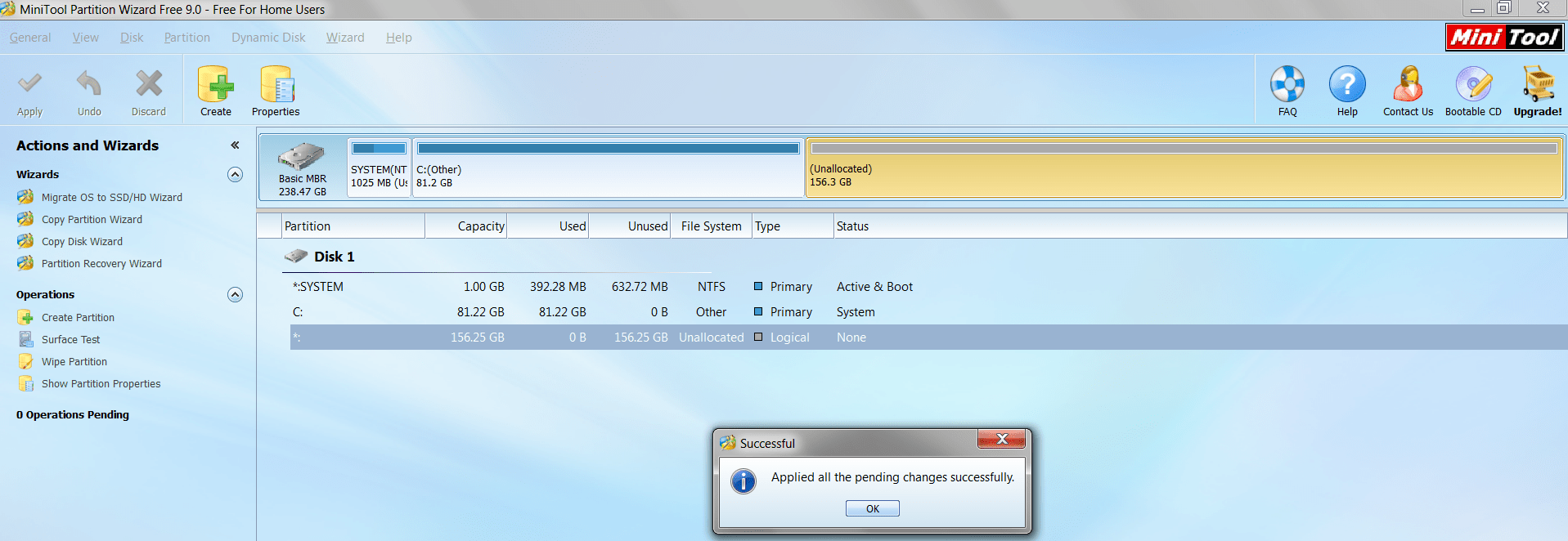The width and height of the screenshot is (1568, 541).
Task: Click the Primary type of SYSTEM row
Action: coord(791,287)
